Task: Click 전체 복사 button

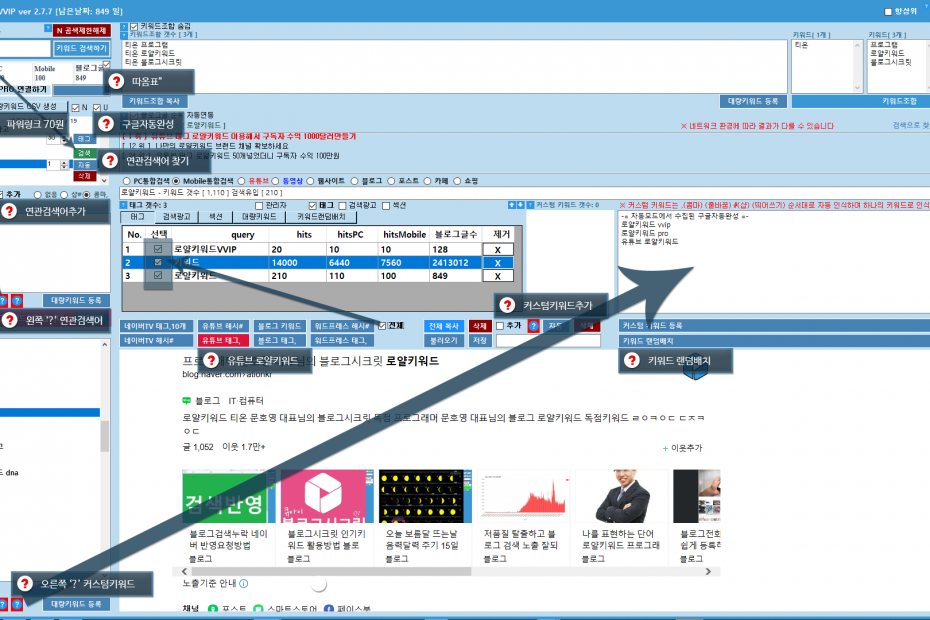Action: point(444,326)
